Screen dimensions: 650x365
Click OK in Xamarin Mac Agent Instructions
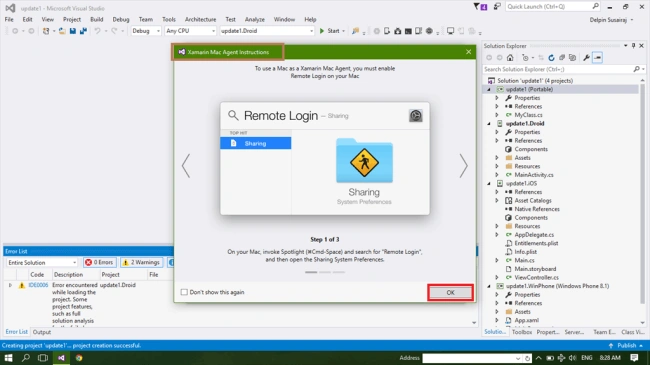tap(450, 292)
